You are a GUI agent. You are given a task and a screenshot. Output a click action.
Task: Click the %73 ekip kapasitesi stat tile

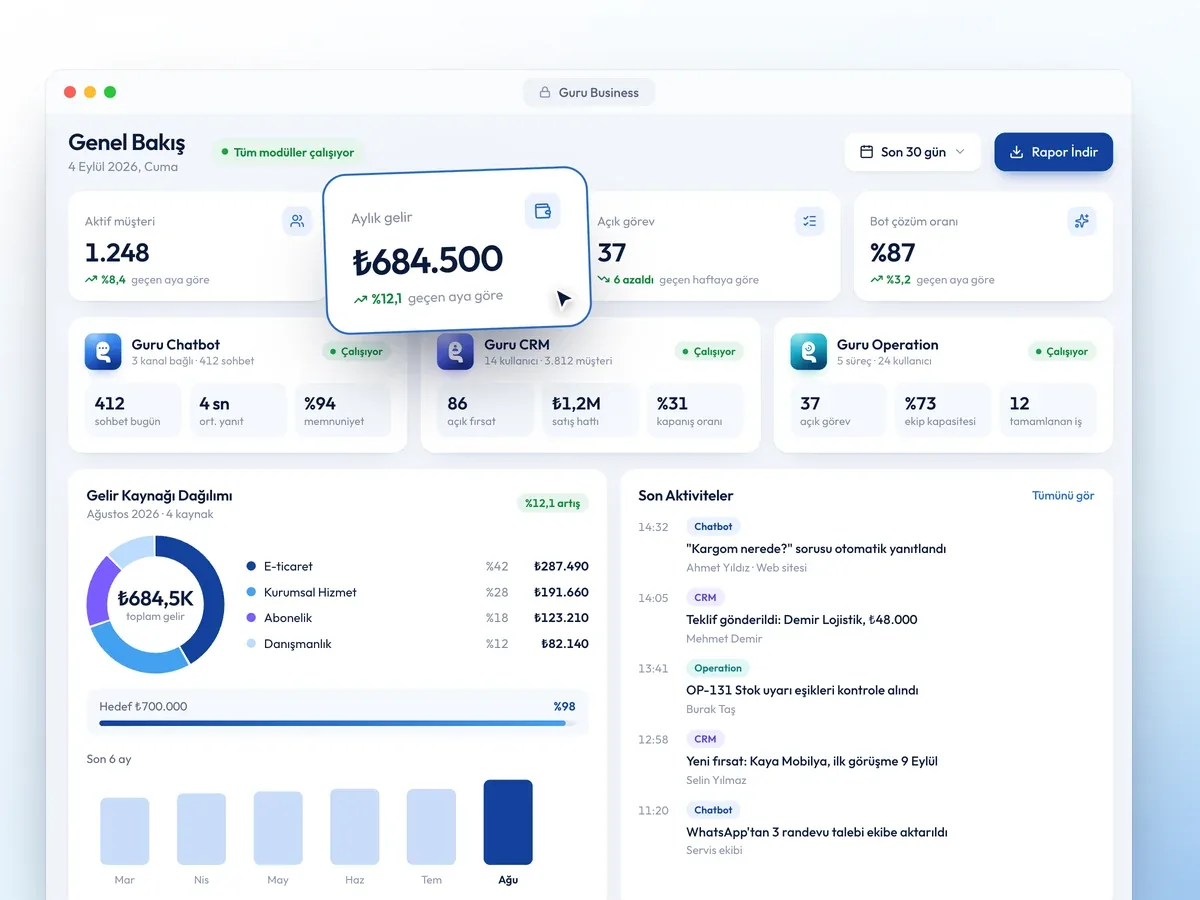point(943,410)
